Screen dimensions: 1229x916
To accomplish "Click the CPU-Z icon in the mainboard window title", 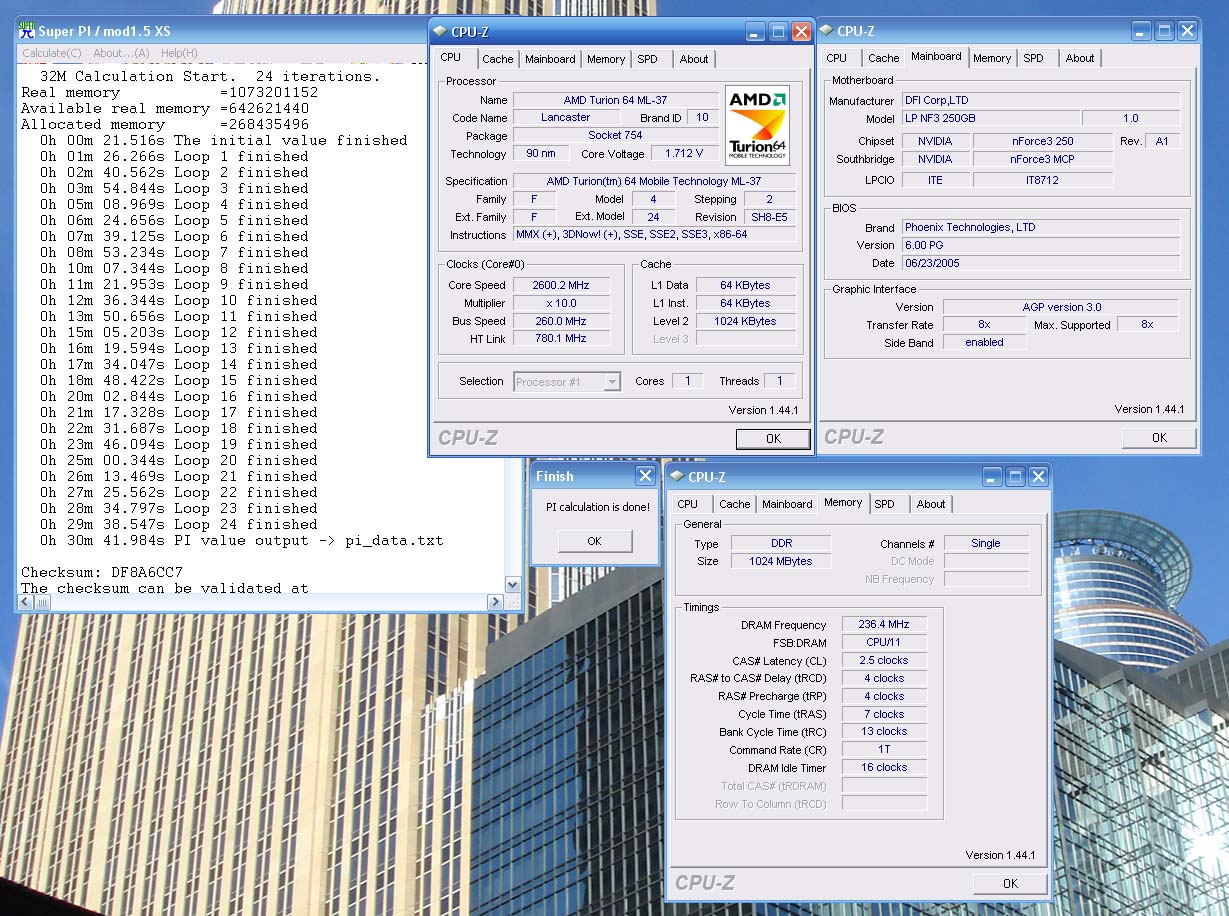I will (x=827, y=31).
